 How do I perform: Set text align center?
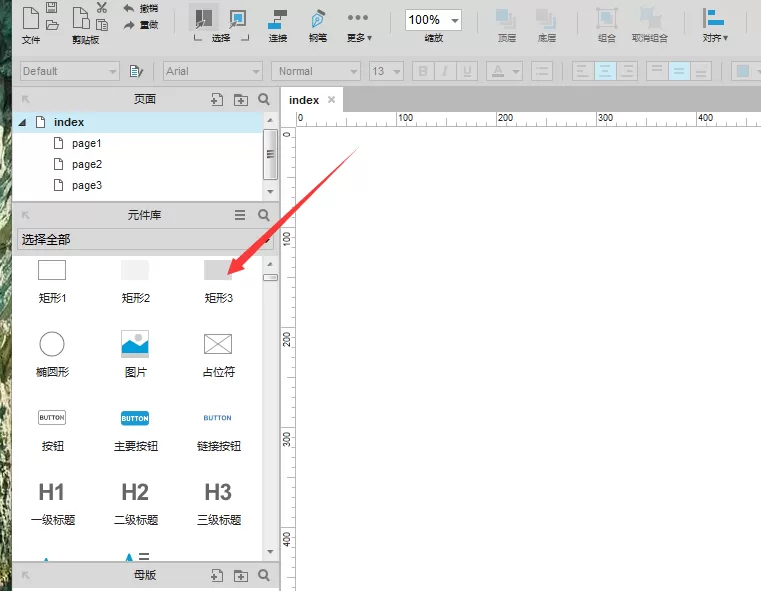click(605, 71)
